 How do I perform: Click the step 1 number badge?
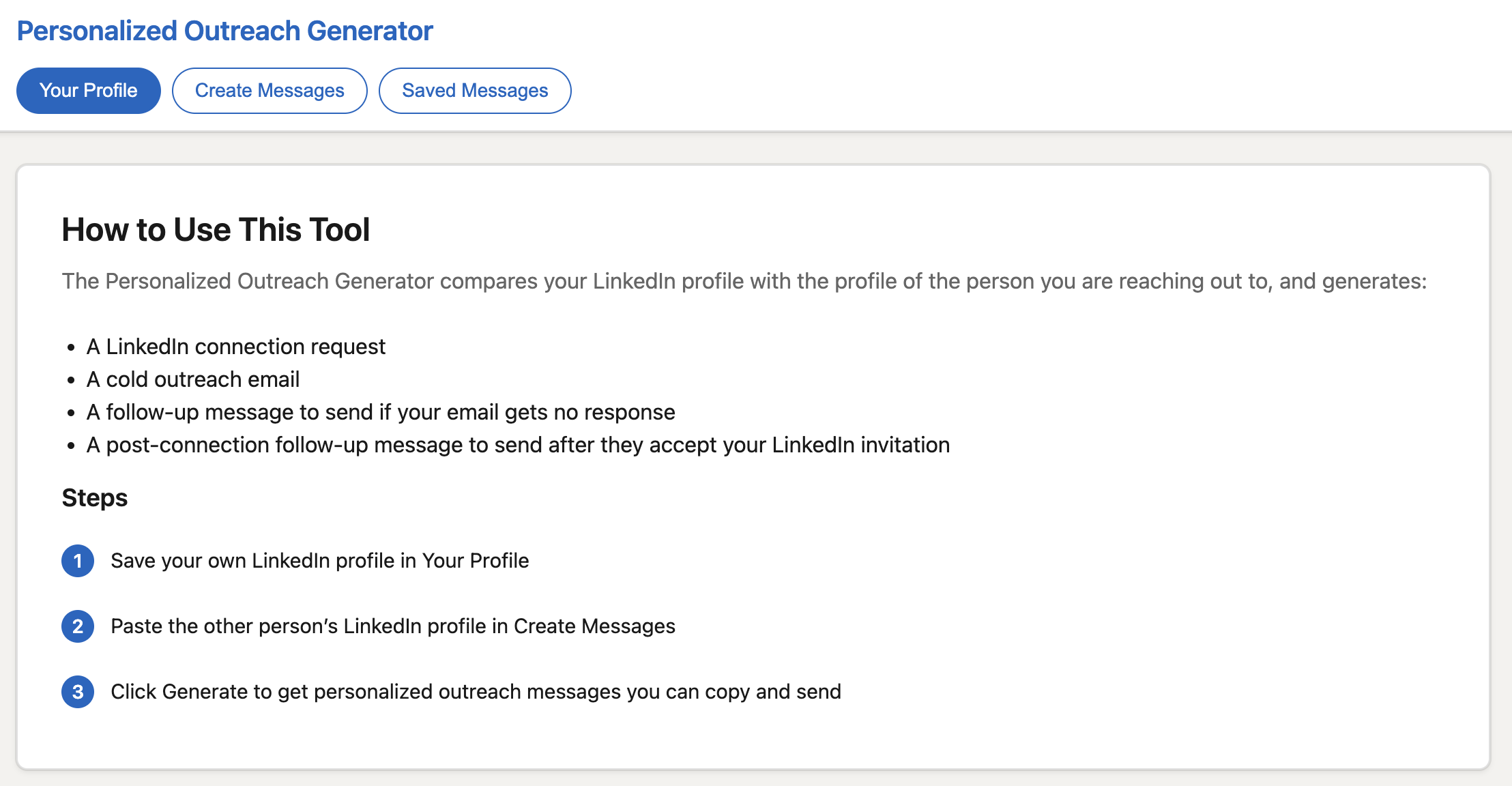click(x=78, y=561)
